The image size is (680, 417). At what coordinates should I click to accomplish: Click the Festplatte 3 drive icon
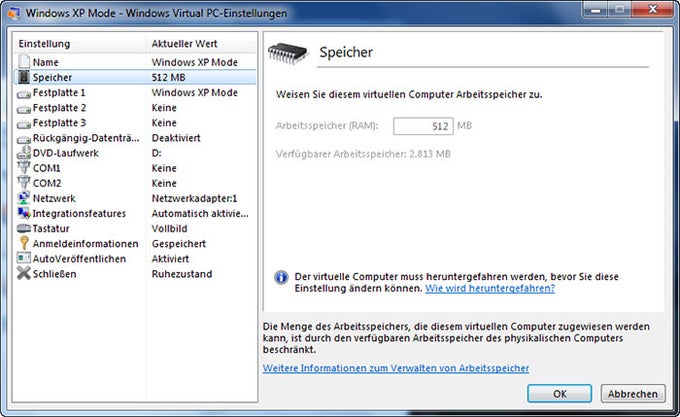coord(24,124)
